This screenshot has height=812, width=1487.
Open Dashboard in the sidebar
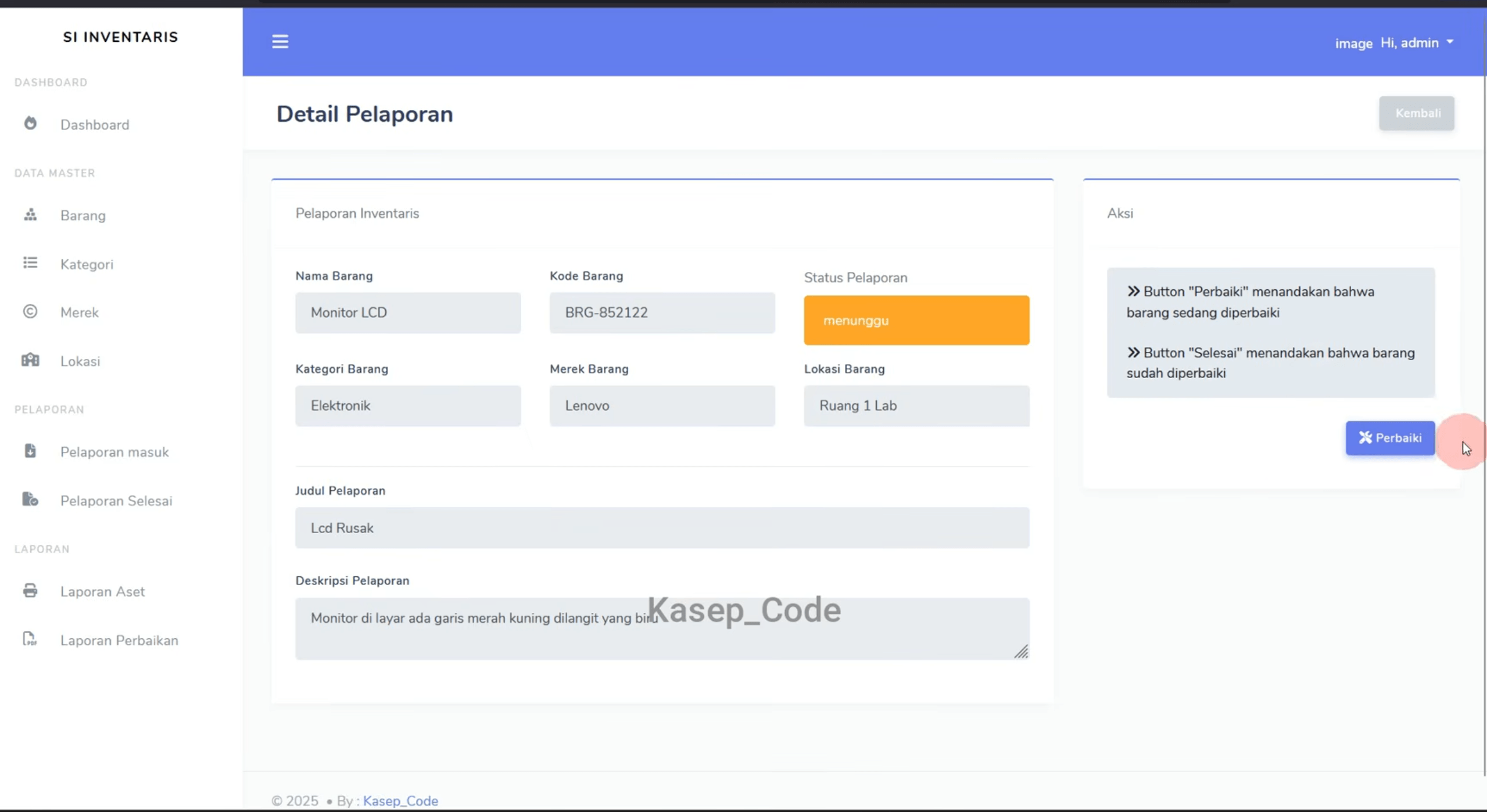(x=95, y=125)
